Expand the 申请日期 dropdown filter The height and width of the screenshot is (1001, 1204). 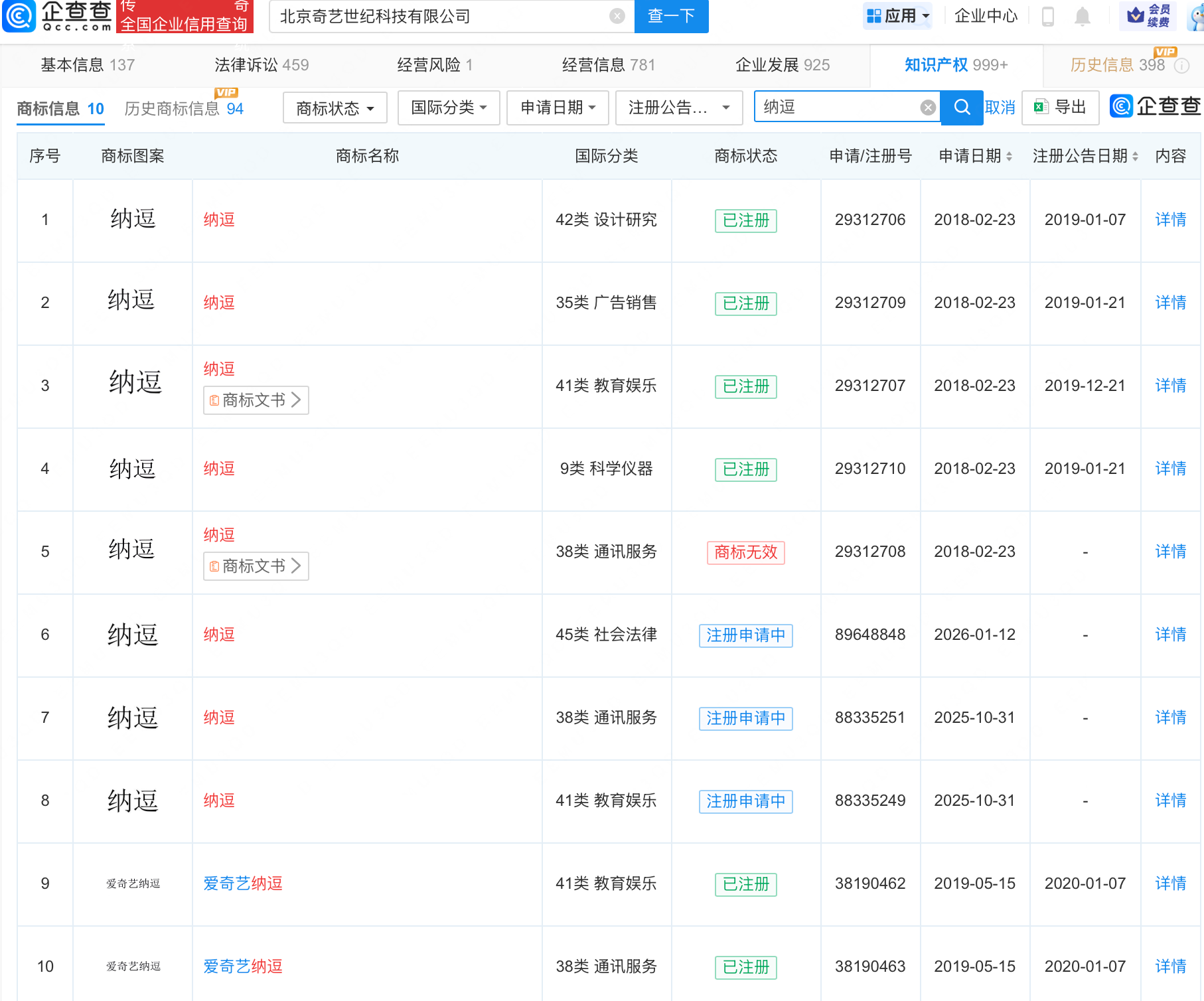point(558,108)
